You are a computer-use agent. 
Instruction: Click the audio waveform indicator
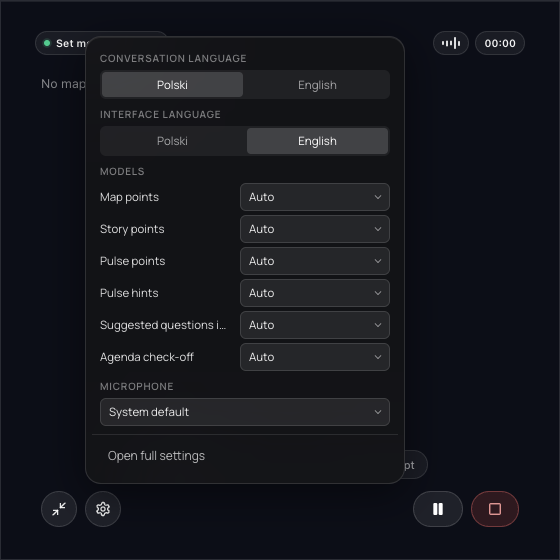(x=451, y=43)
